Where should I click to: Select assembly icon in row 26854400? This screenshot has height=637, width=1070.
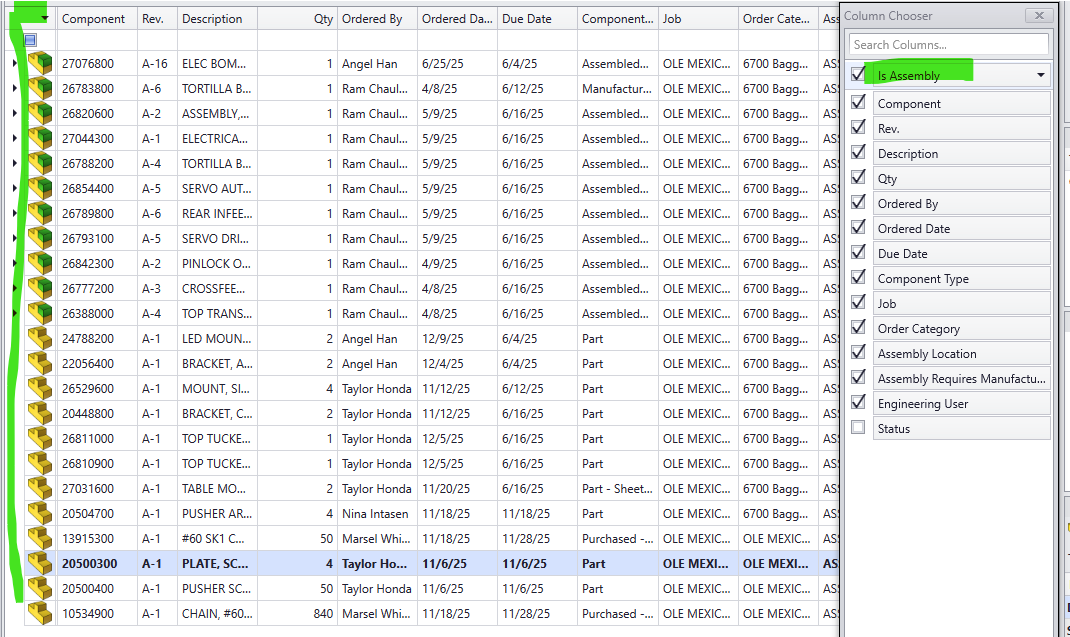40,189
